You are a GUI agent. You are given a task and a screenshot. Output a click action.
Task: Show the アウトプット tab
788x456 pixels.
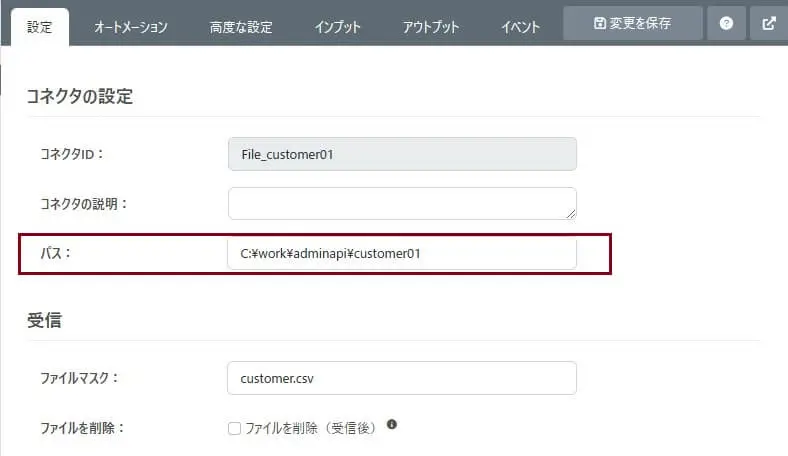431,27
